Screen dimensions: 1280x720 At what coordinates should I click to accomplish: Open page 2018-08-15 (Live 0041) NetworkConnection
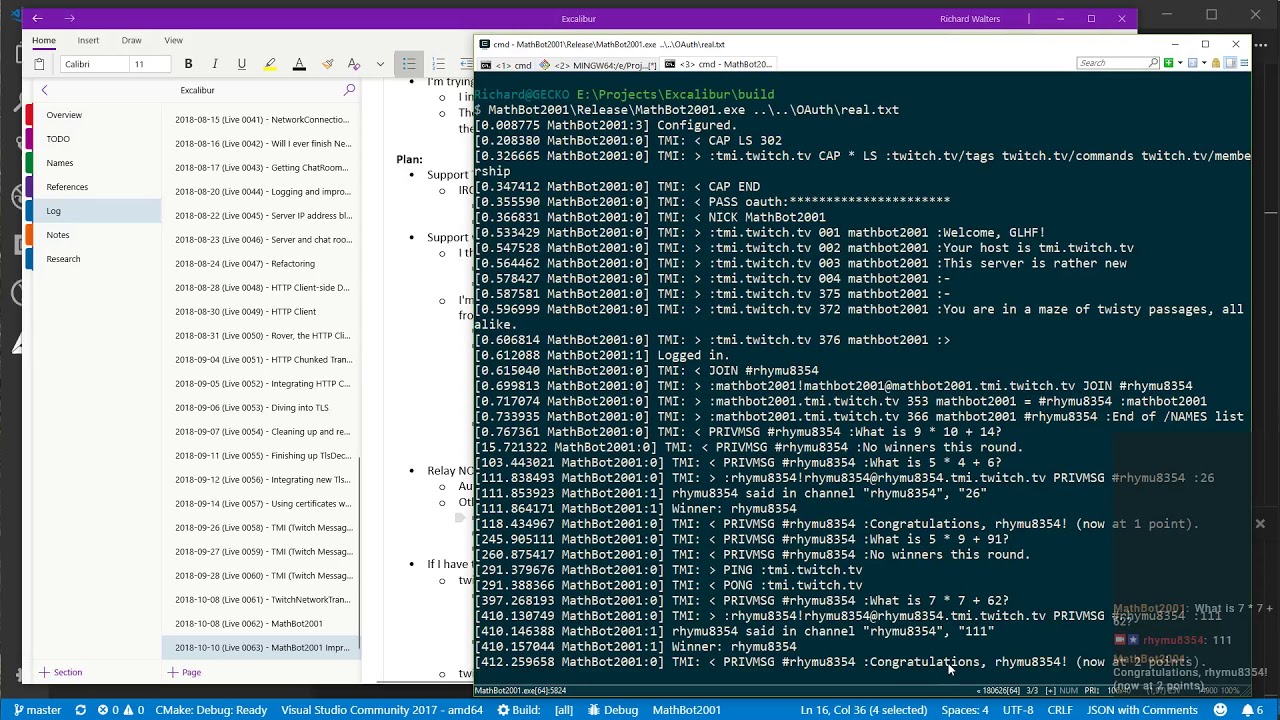(x=261, y=120)
